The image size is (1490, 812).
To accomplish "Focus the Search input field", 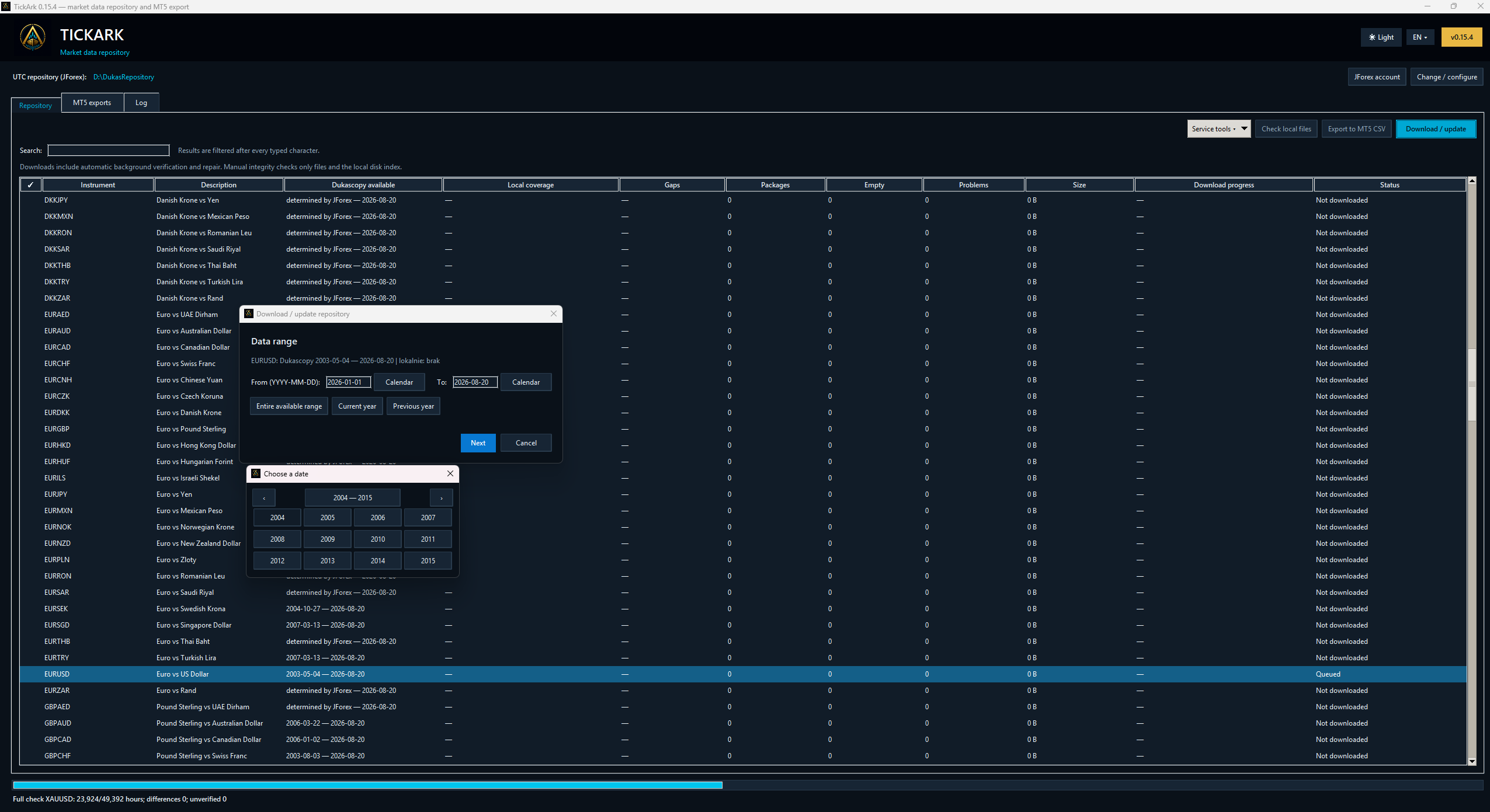I will (x=109, y=151).
